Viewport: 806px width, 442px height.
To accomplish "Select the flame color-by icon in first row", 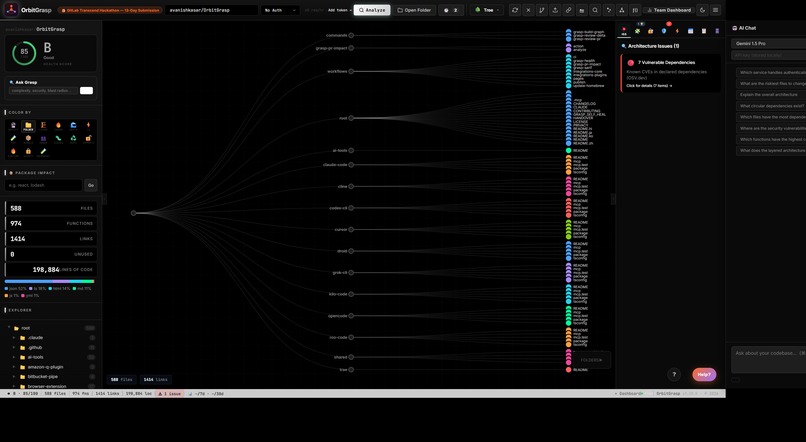I will click(58, 125).
